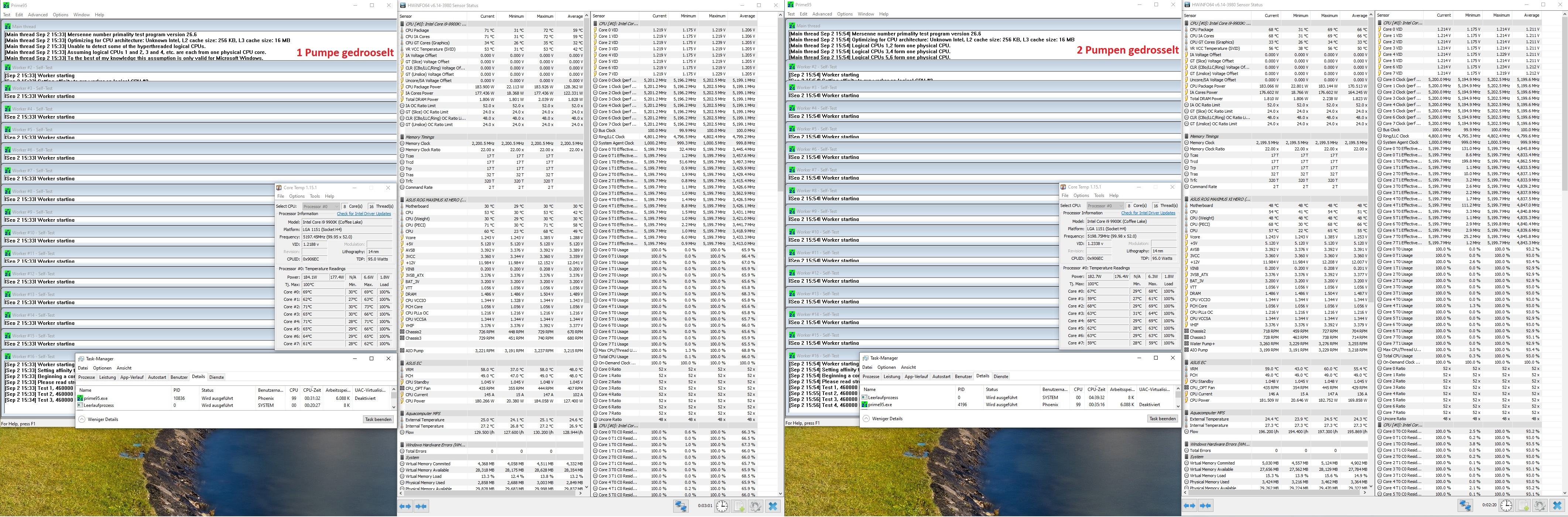Open network monitors icon beside the 0:03:01 timer

click(x=681, y=506)
